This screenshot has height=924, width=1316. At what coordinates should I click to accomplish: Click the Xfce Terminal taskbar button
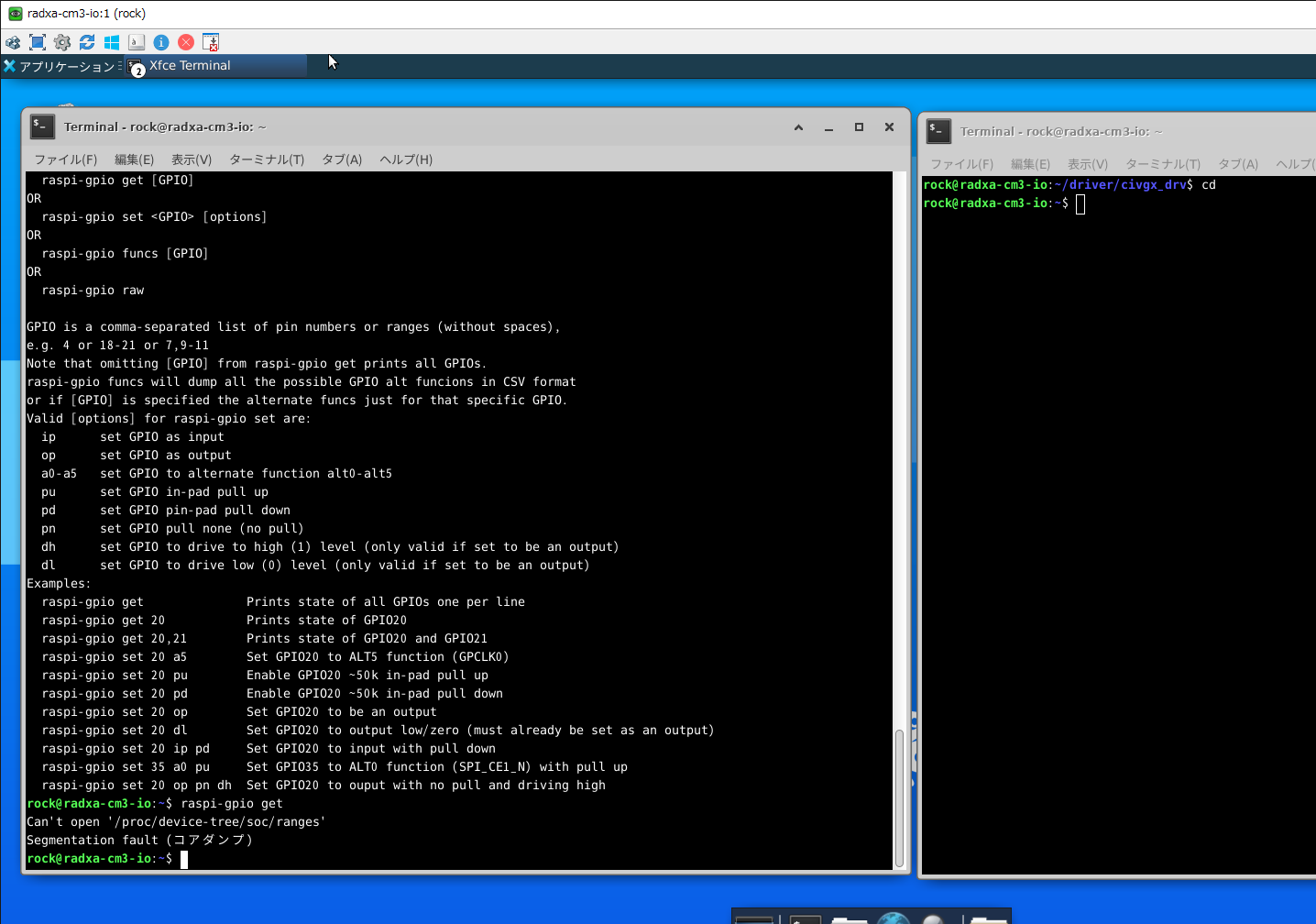pyautogui.click(x=216, y=66)
